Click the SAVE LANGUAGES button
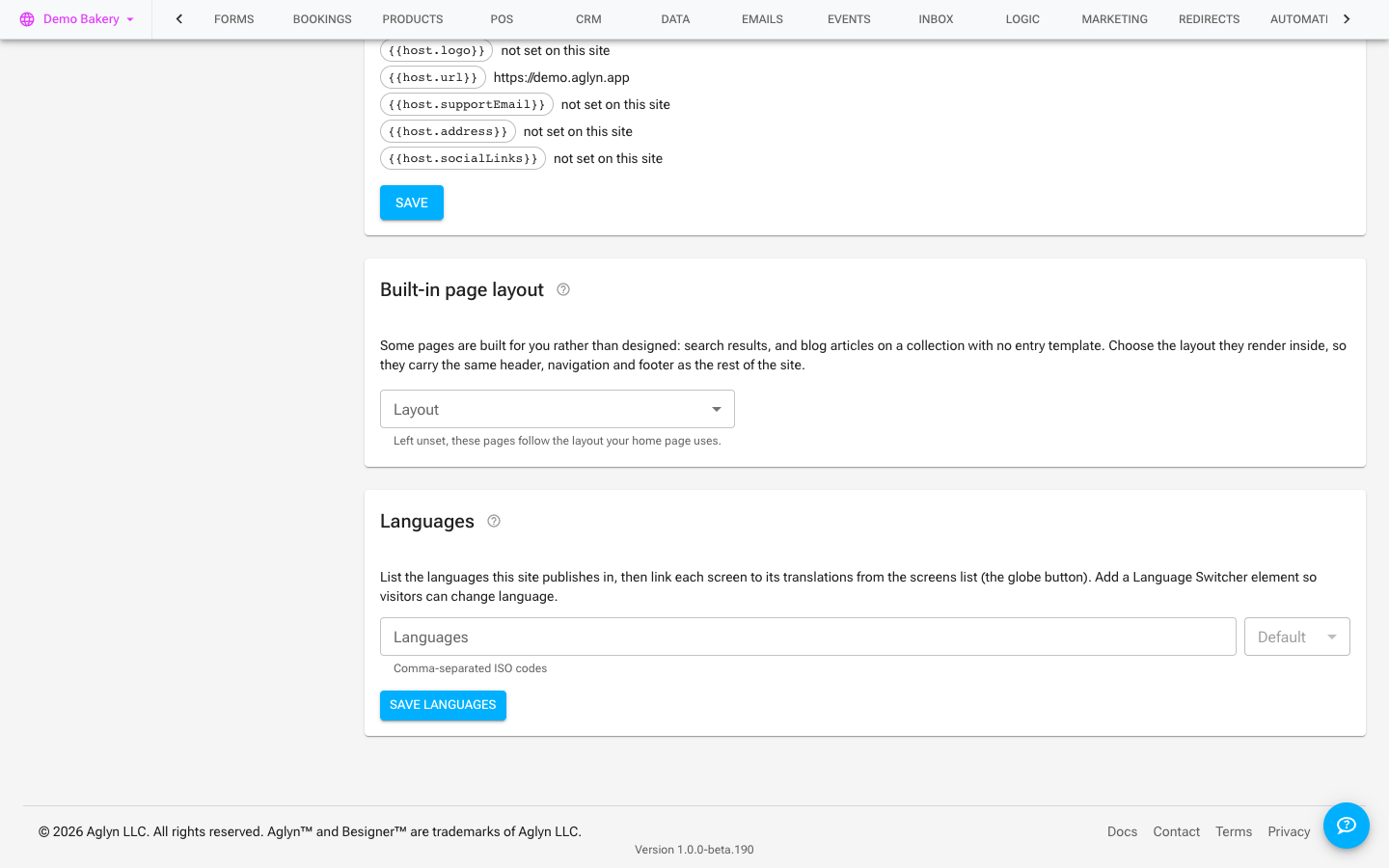 (443, 705)
